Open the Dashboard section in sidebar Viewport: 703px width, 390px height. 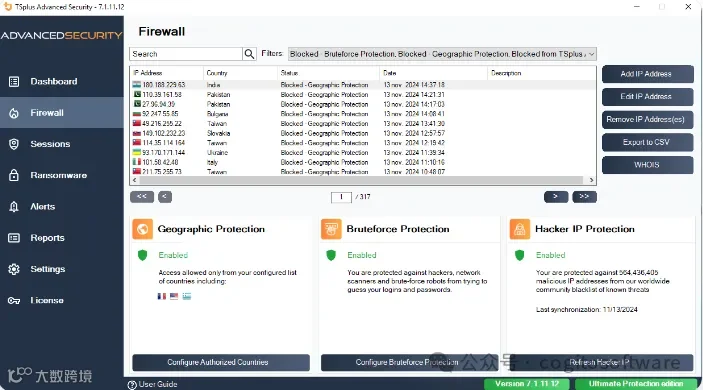tap(62, 82)
